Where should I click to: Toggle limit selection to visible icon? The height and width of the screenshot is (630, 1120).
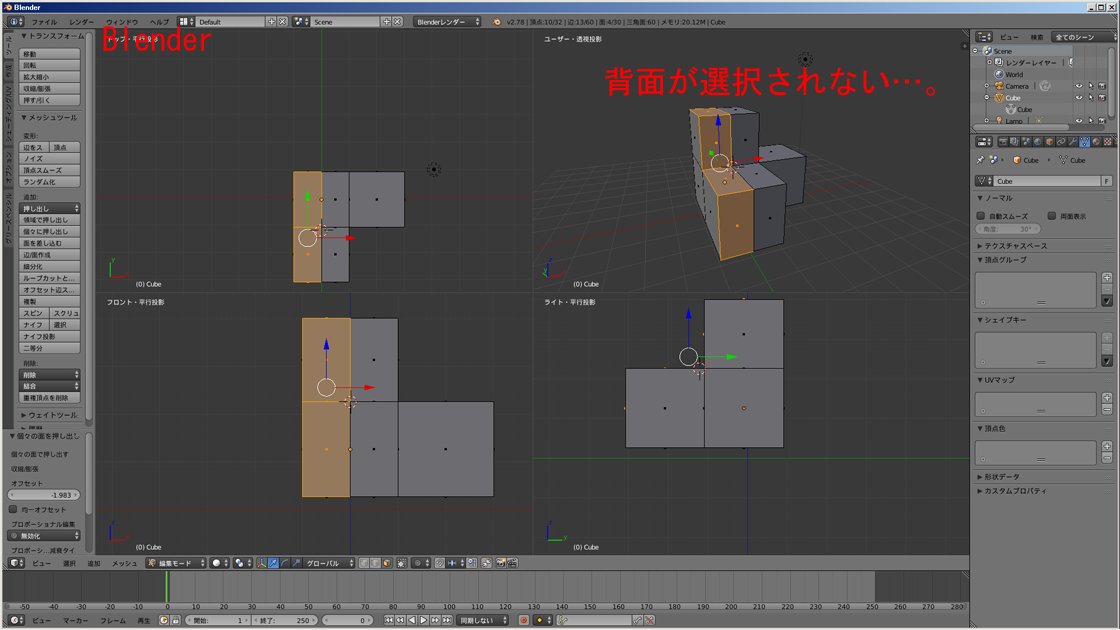click(402, 564)
